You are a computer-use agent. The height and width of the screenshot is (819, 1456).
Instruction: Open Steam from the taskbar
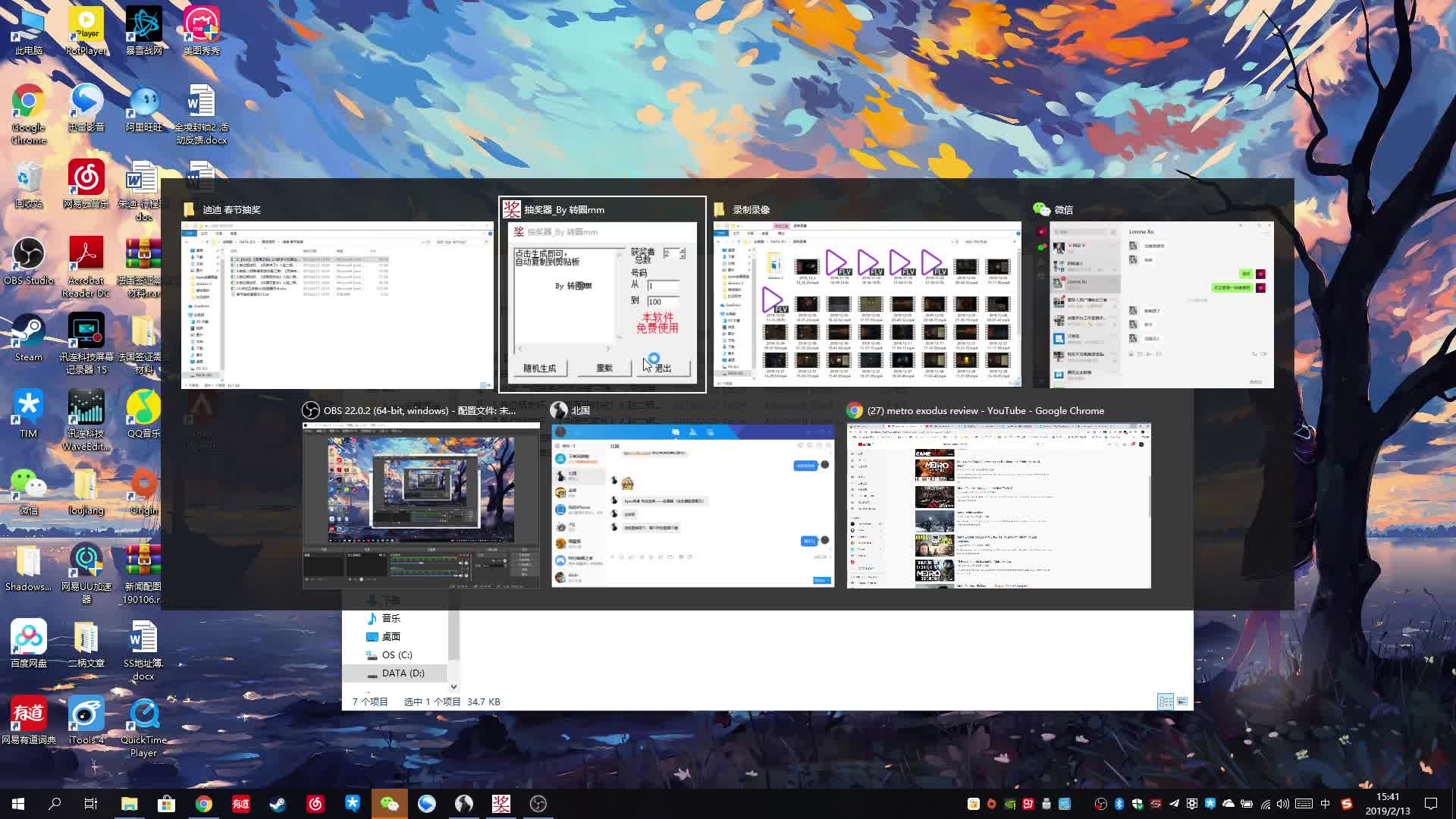[x=278, y=804]
